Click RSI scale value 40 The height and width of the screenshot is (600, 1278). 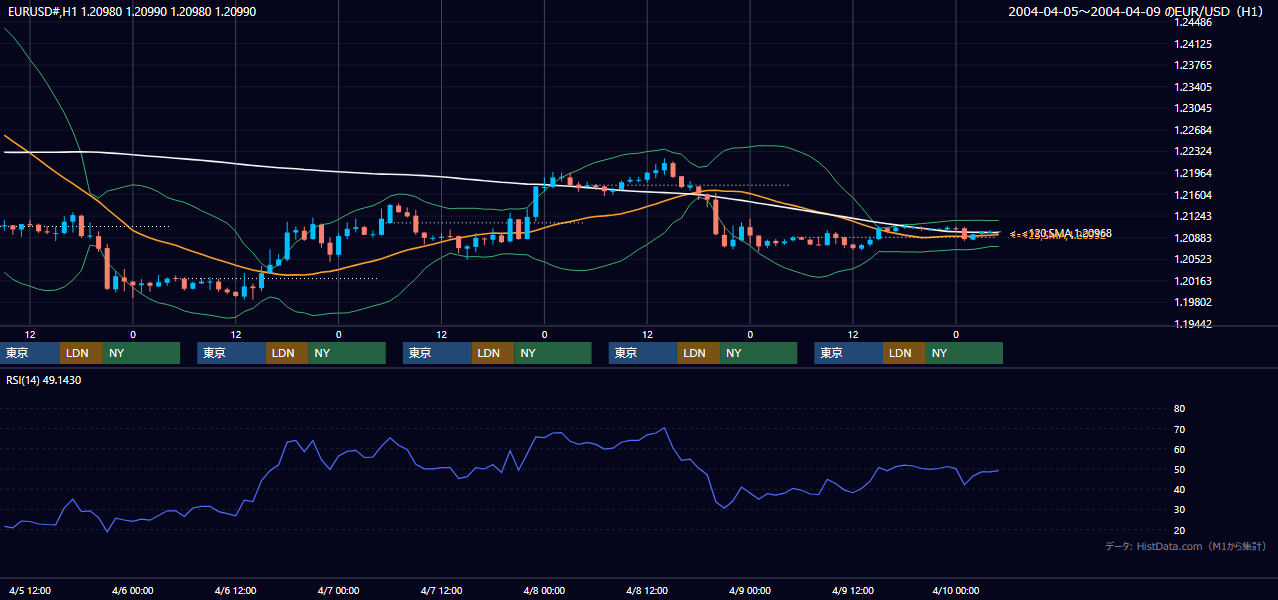click(x=1179, y=489)
